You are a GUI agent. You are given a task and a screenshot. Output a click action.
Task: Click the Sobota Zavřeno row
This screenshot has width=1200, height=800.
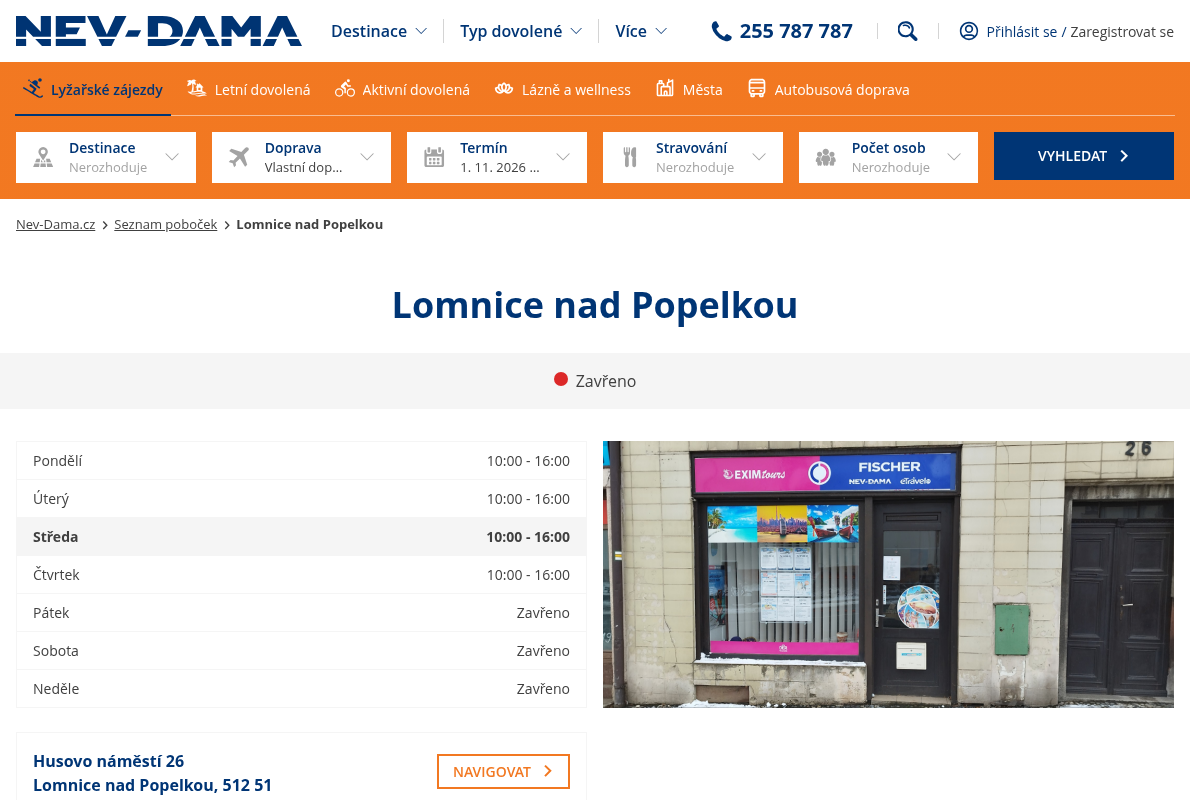pyautogui.click(x=301, y=651)
